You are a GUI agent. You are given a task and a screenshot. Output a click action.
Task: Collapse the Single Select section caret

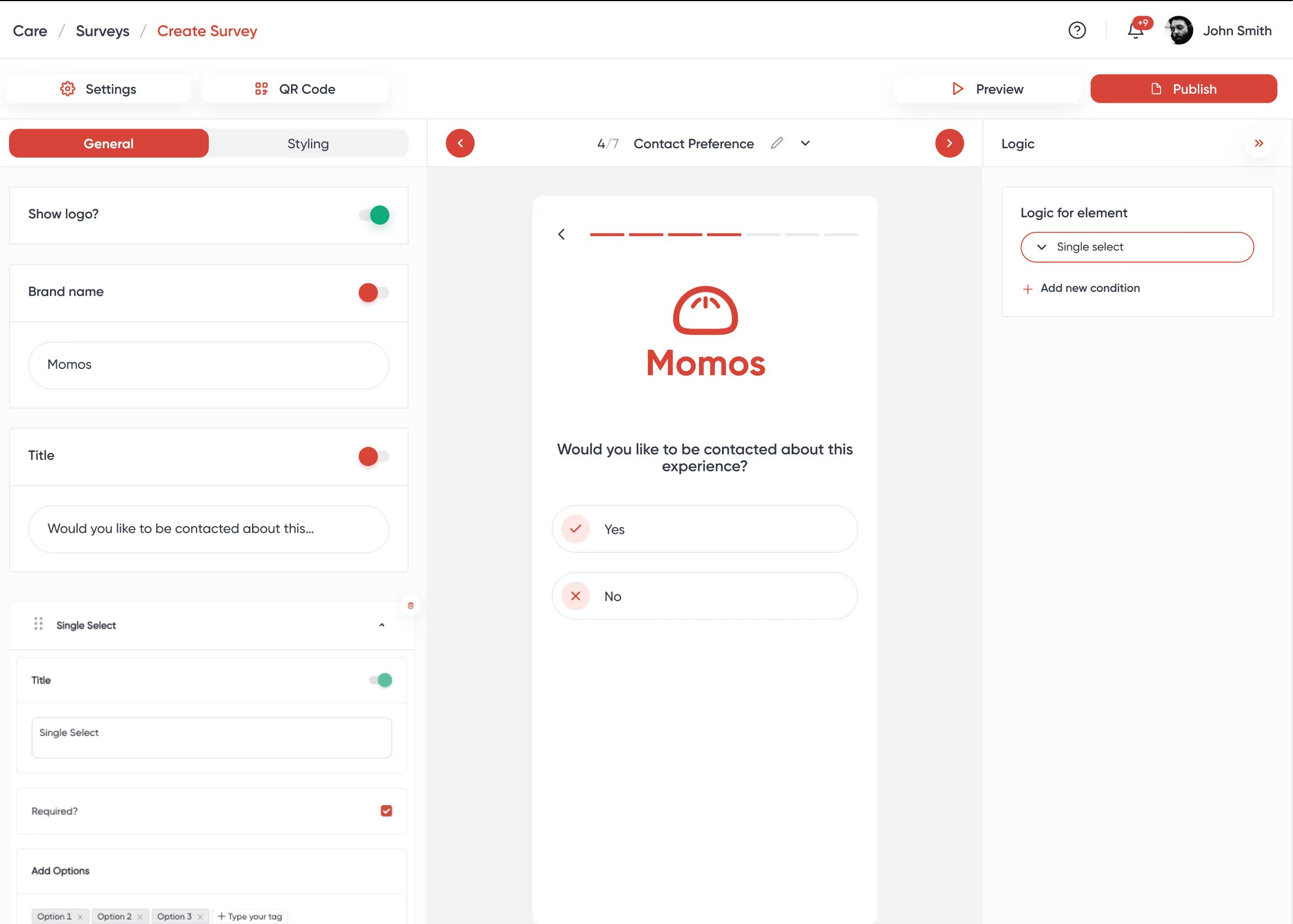point(382,625)
